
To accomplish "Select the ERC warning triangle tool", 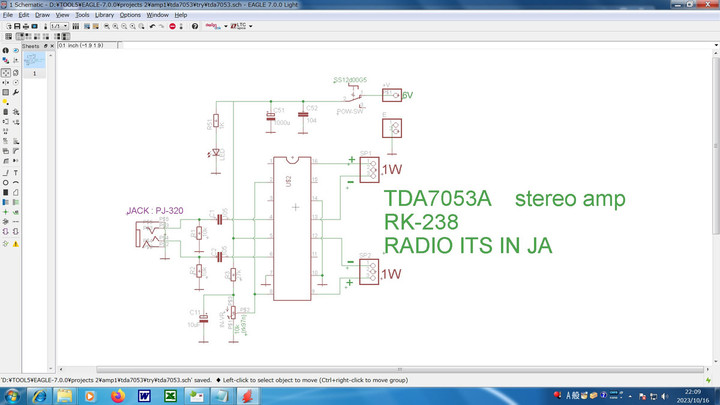I will click(17, 244).
